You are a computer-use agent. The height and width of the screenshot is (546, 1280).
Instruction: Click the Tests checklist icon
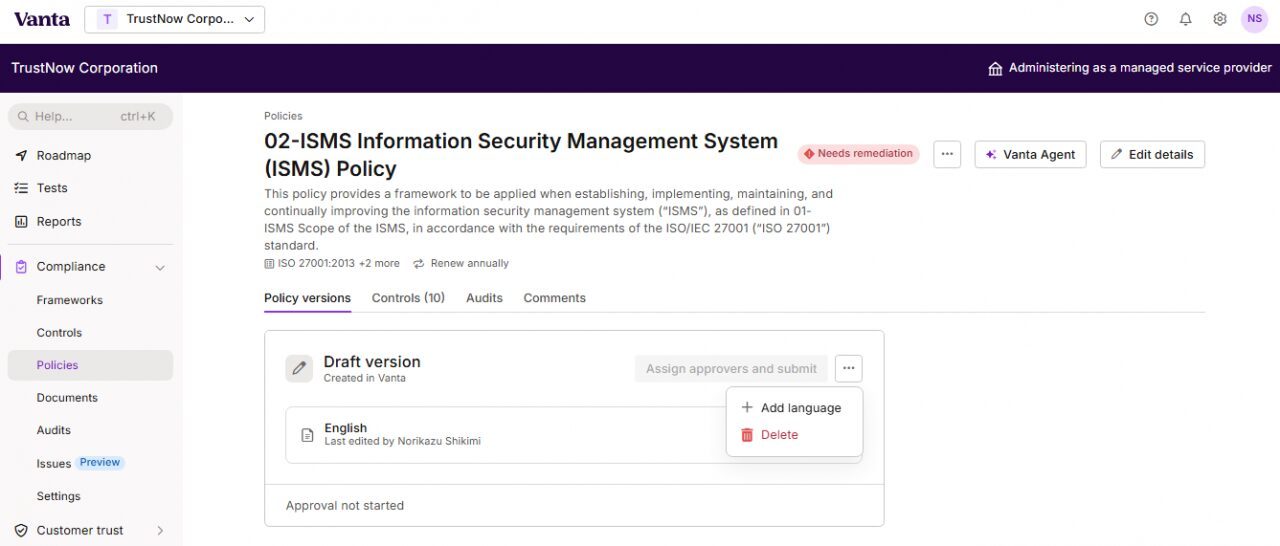21,188
